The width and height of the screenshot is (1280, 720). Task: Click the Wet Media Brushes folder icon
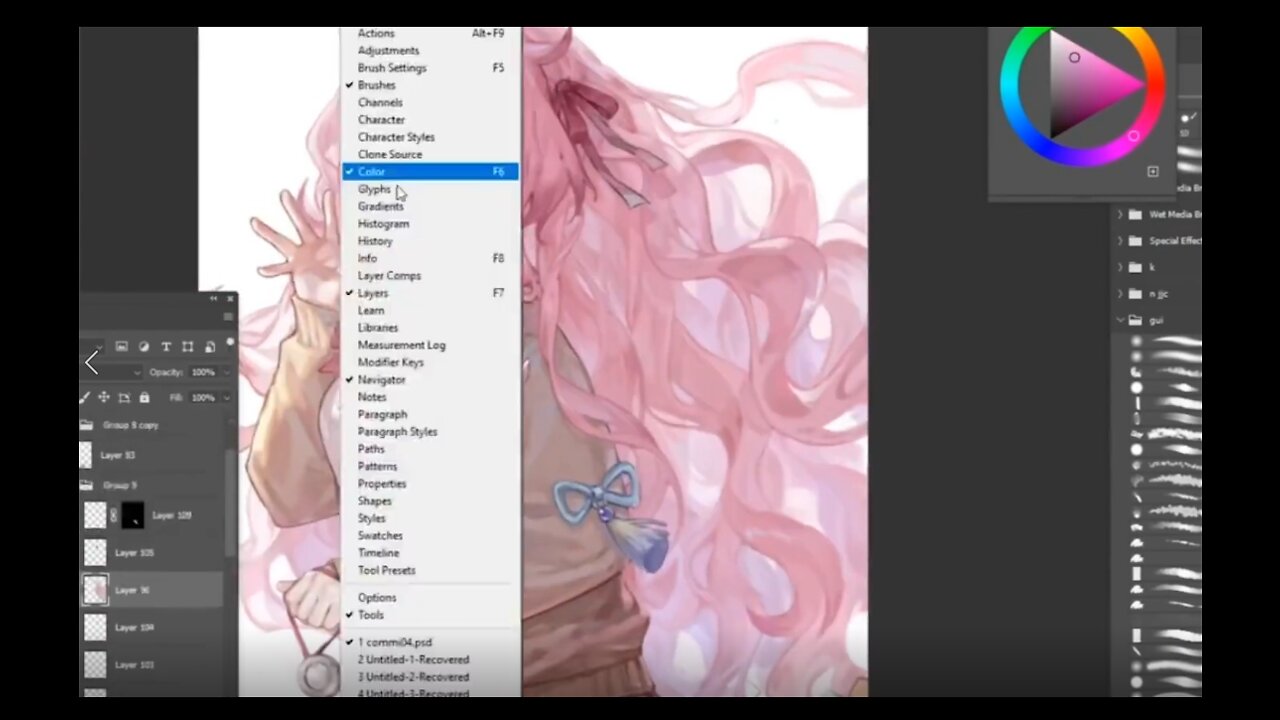pos(1135,214)
